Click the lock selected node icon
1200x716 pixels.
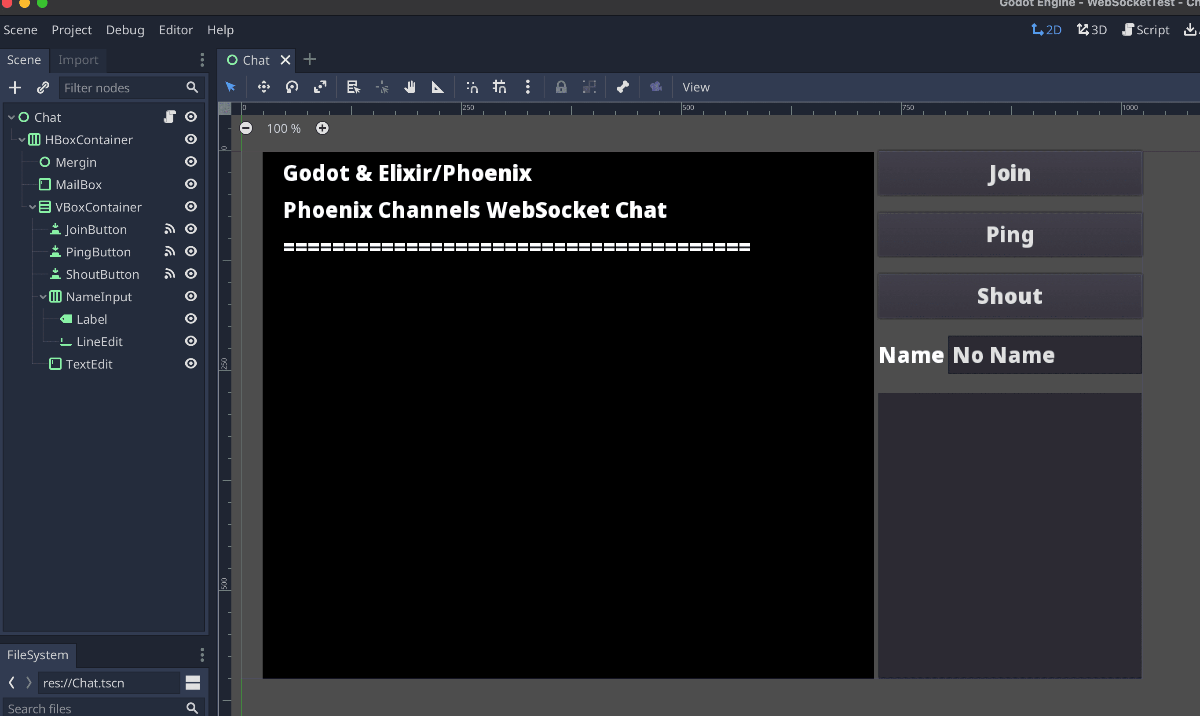point(561,87)
